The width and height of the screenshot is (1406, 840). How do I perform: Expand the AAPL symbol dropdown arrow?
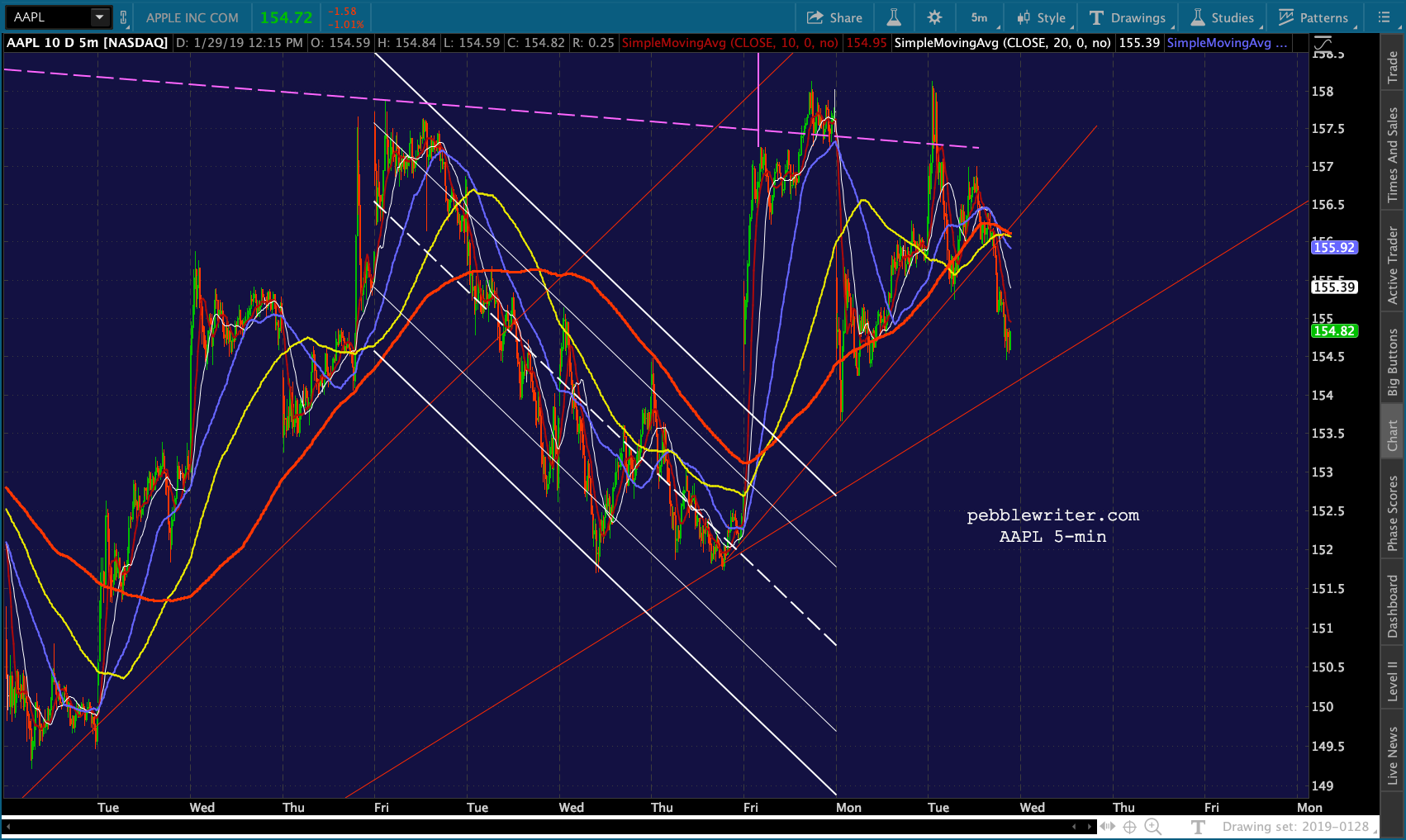click(x=100, y=17)
